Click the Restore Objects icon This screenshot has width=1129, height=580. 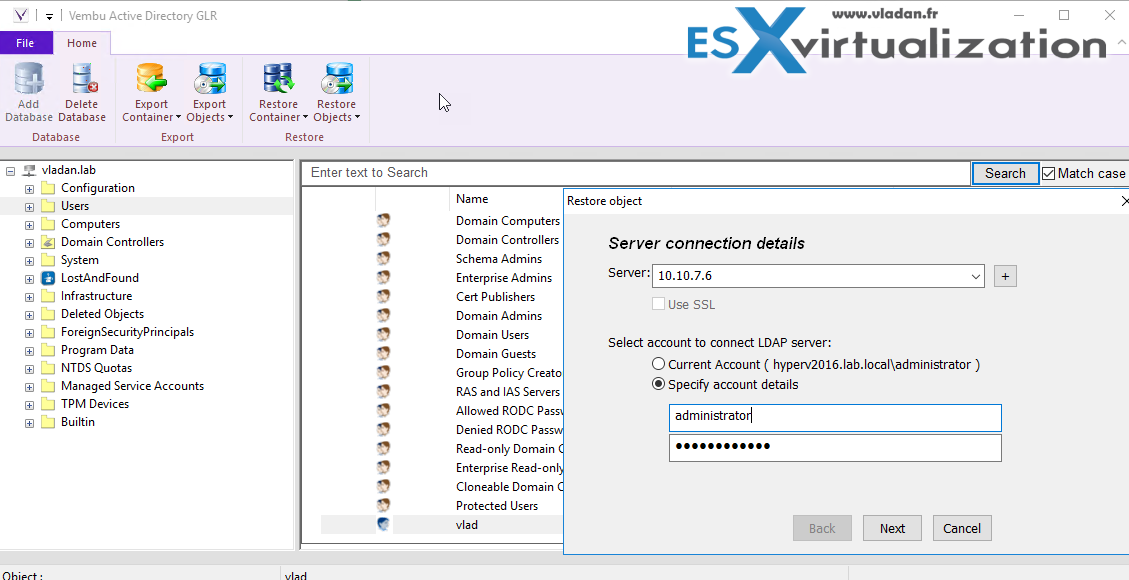336,78
